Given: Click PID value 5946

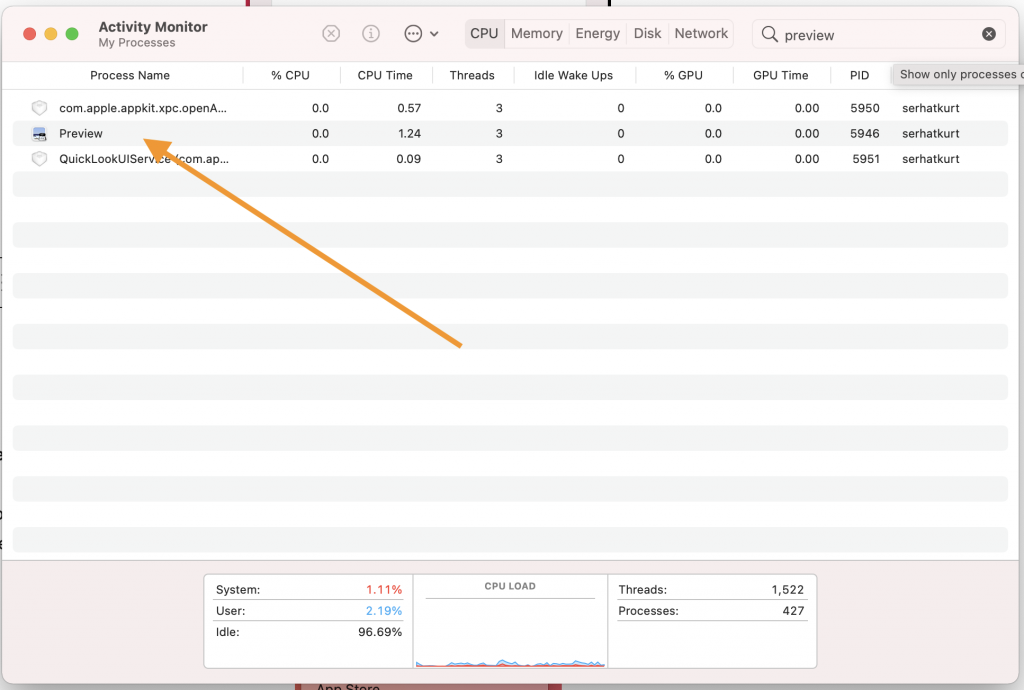Looking at the screenshot, I should (x=865, y=133).
